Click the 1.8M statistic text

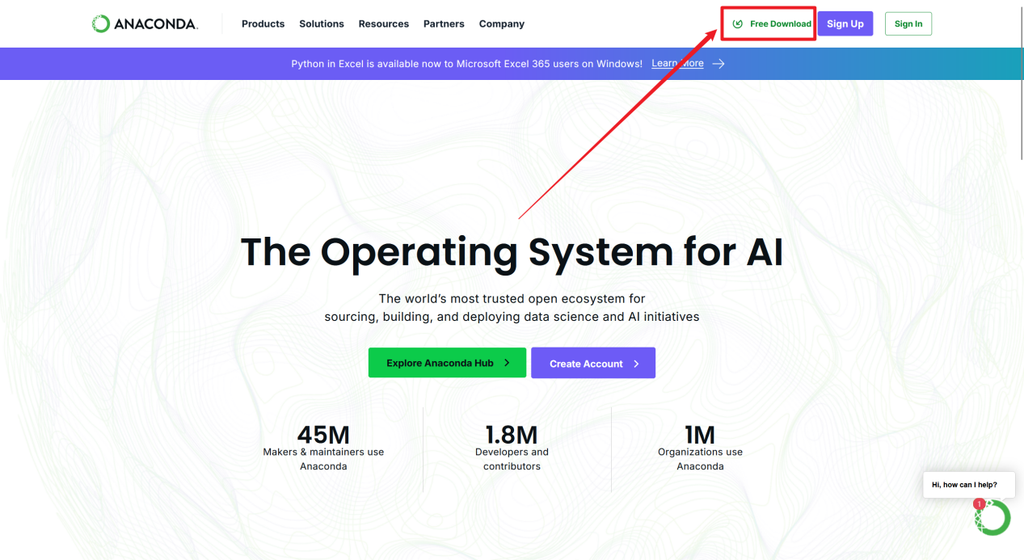click(x=511, y=435)
